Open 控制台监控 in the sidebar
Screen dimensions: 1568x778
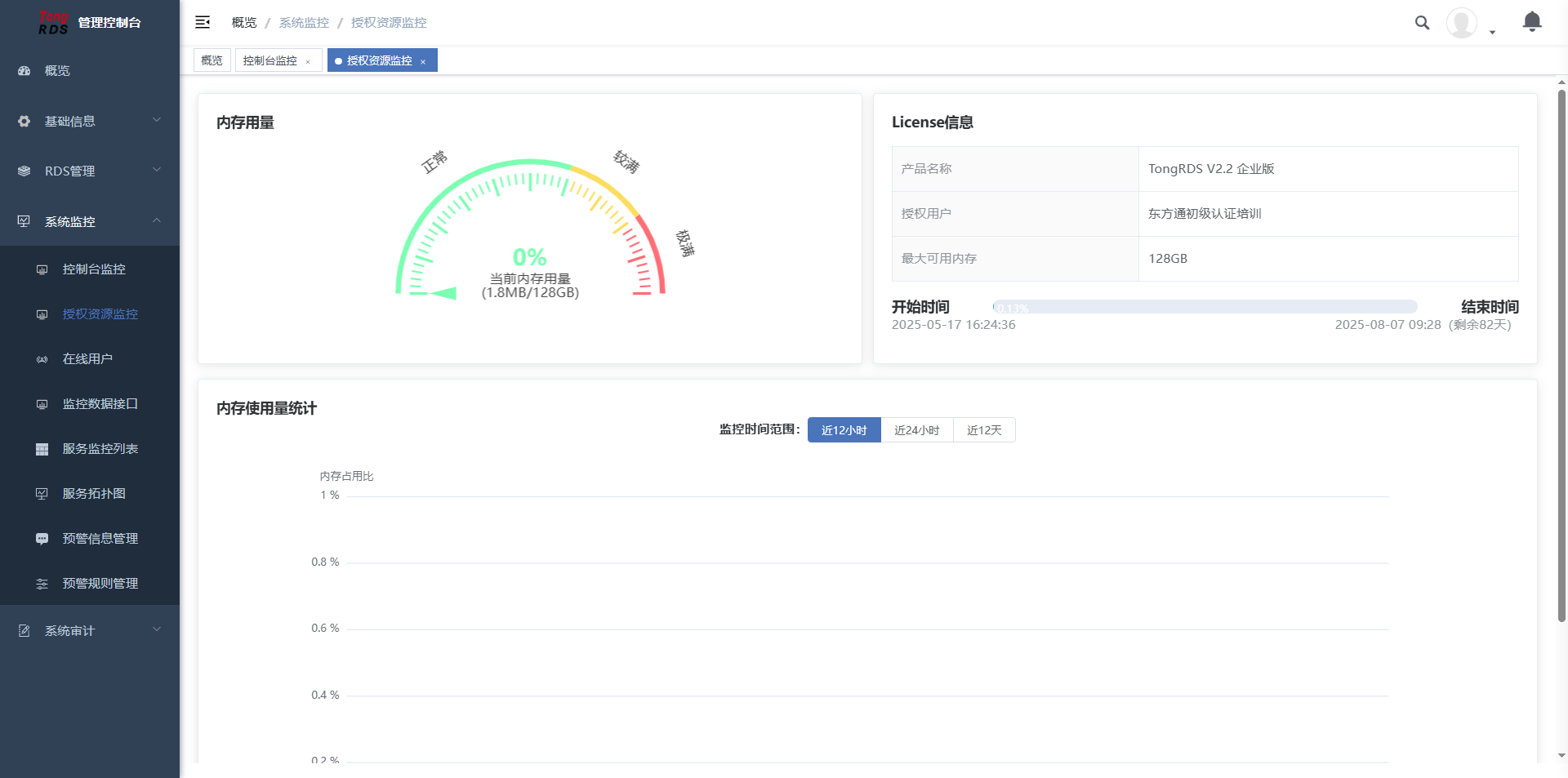coord(90,269)
